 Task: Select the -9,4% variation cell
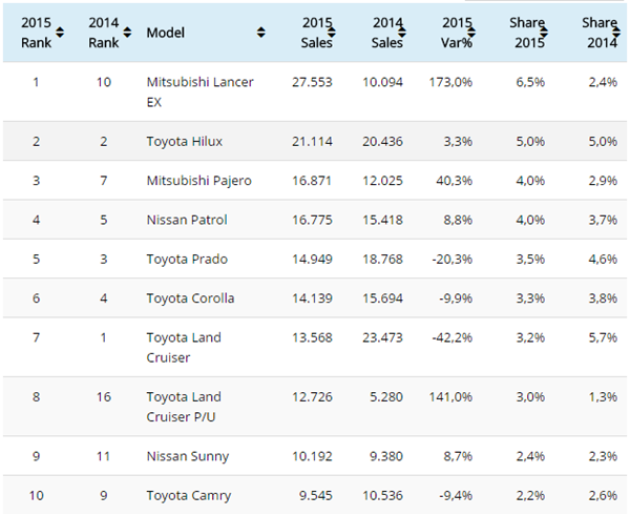pos(456,496)
